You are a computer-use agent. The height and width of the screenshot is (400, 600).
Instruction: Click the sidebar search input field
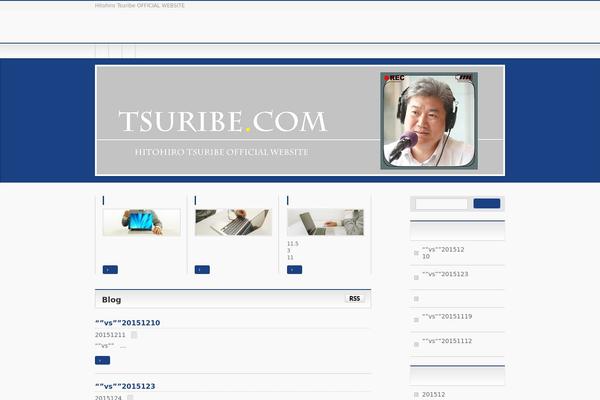click(442, 204)
